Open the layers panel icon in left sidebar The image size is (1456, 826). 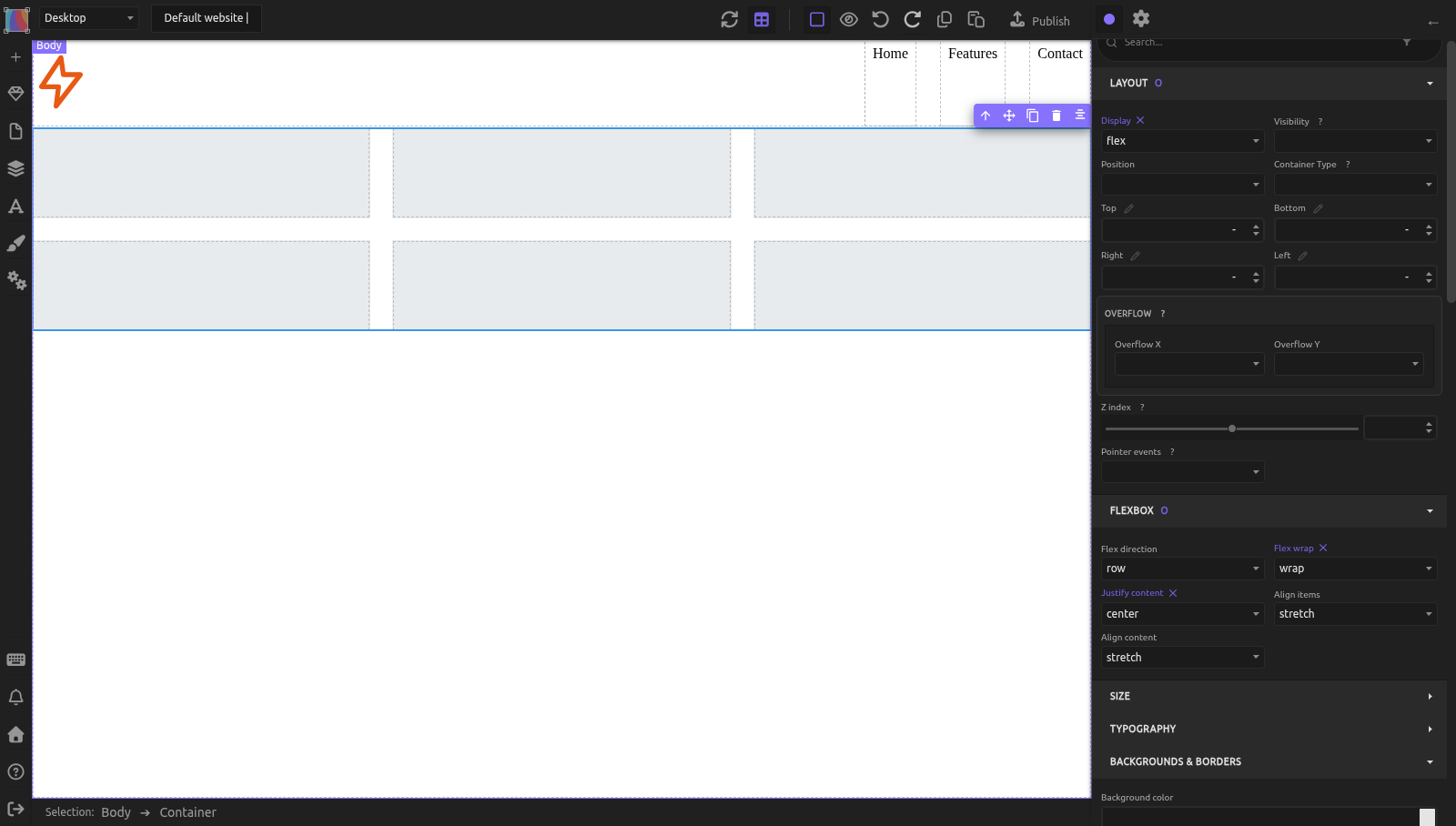coord(15,168)
